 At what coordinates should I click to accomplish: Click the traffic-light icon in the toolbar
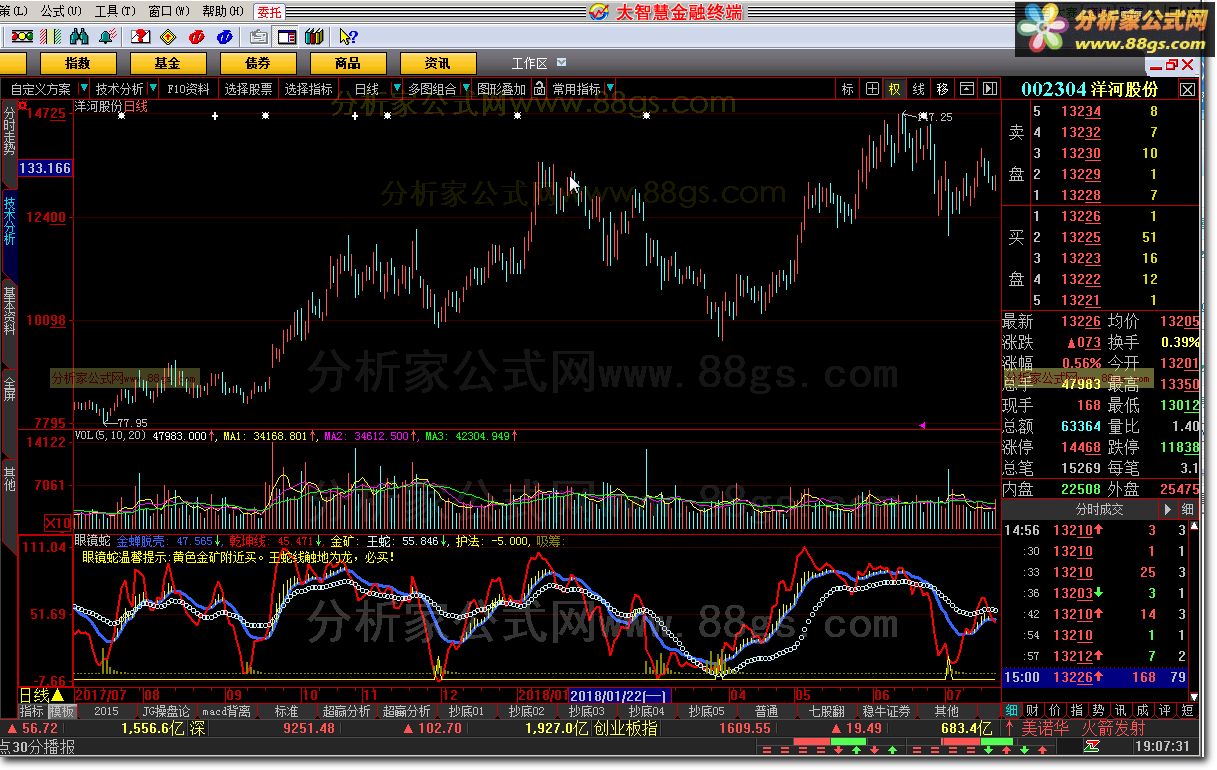click(x=22, y=37)
